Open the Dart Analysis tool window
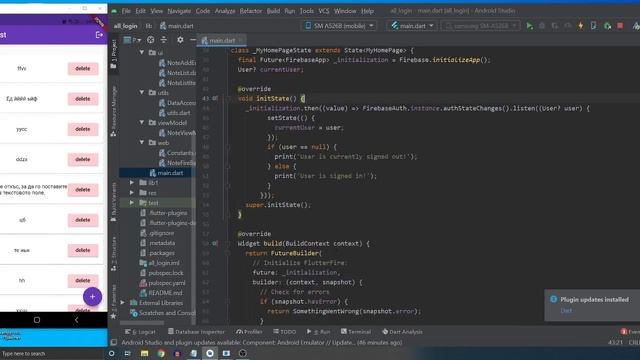The height and width of the screenshot is (360, 640). [402, 332]
